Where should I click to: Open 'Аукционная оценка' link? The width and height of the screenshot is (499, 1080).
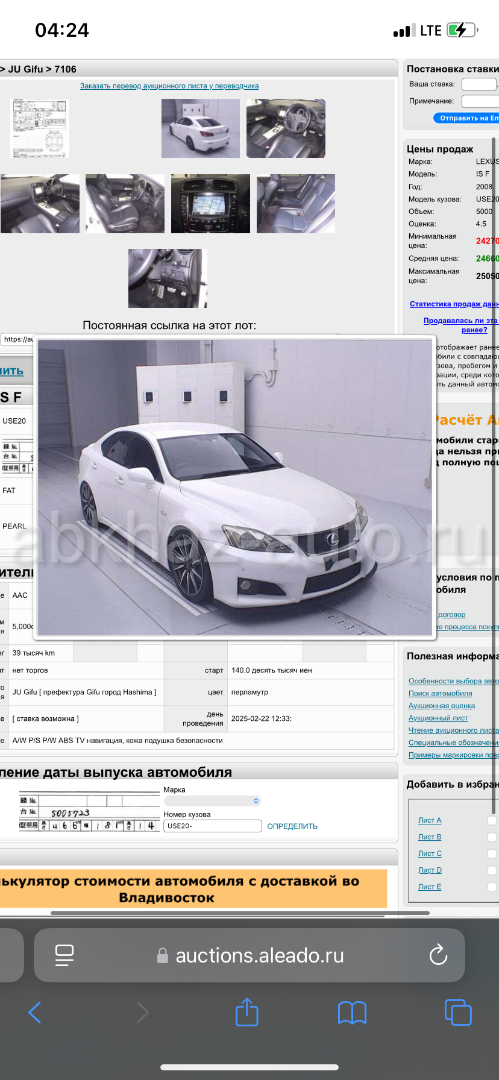(x=441, y=706)
